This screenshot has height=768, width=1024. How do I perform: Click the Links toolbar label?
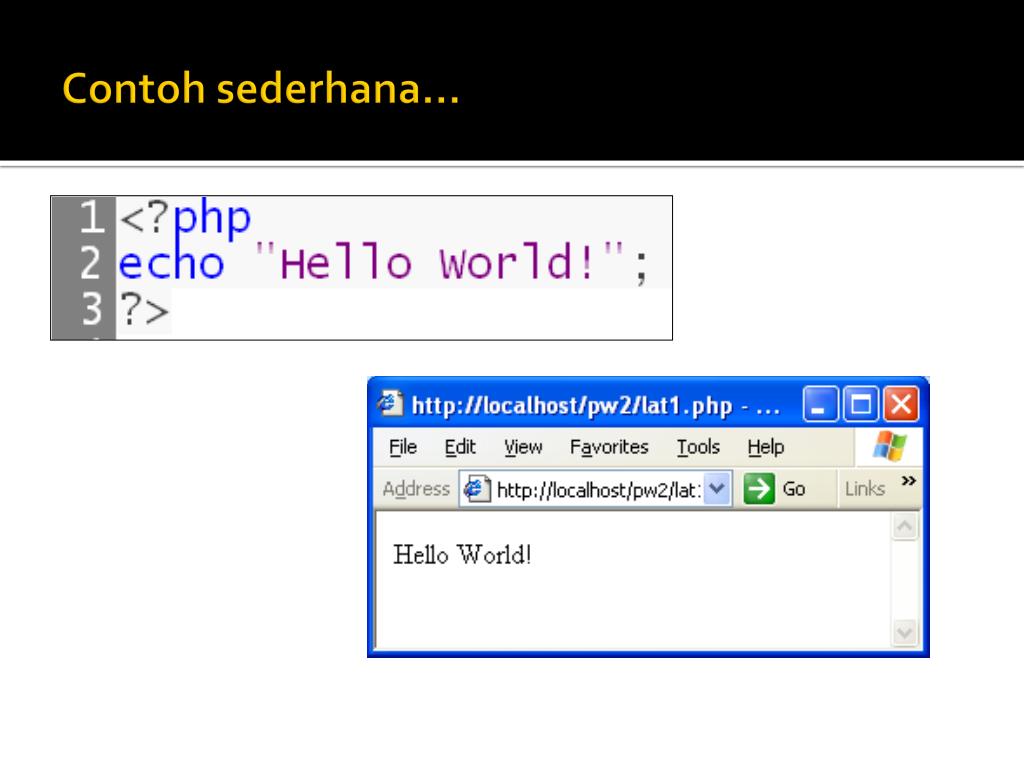coord(865,488)
